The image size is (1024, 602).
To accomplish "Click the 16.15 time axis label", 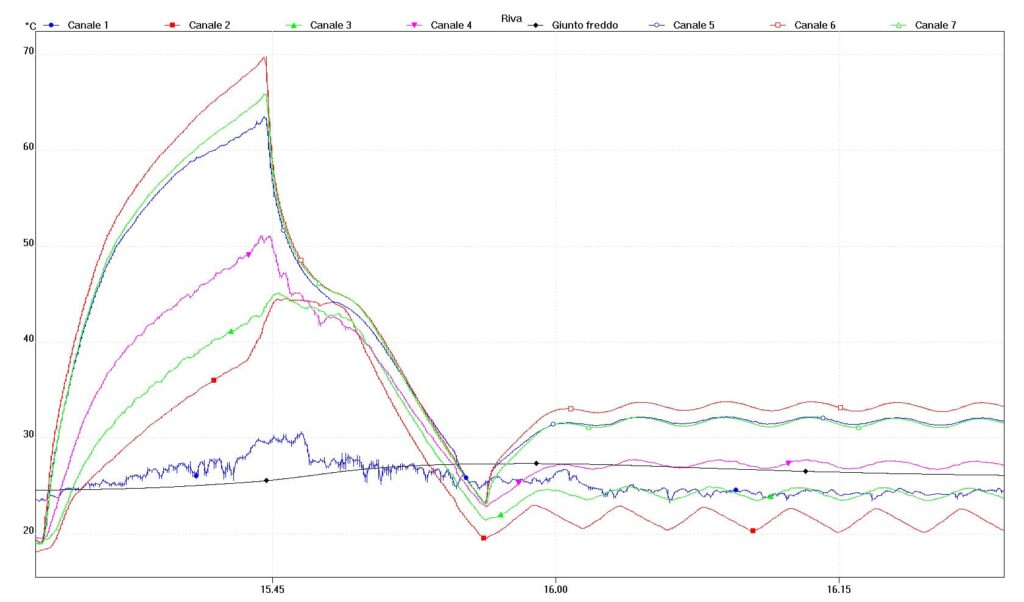I will click(x=838, y=590).
